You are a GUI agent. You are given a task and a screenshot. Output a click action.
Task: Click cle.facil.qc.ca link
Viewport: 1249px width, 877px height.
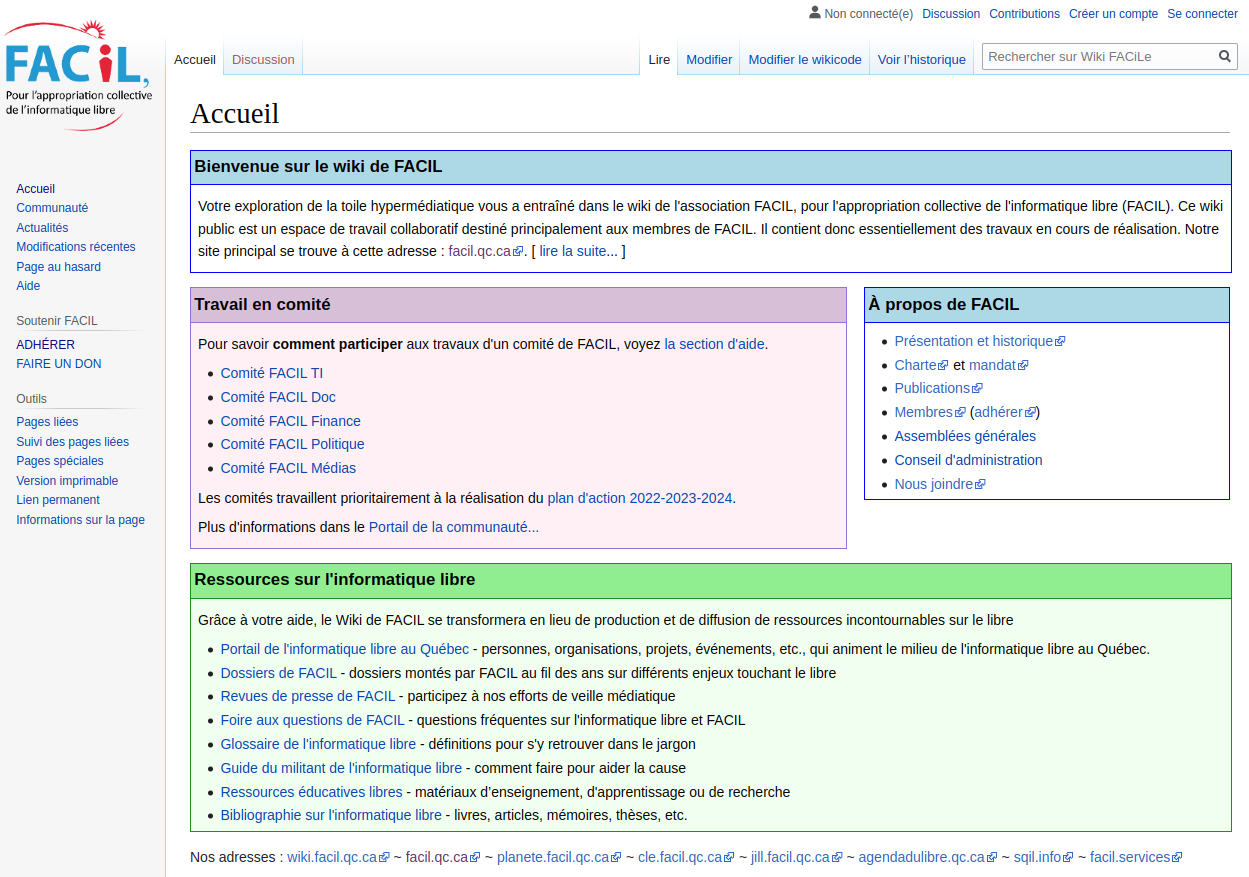tap(686, 857)
